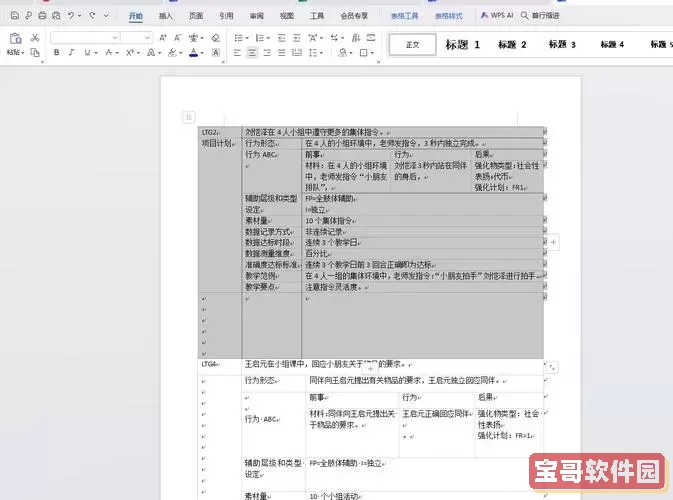Apply text highlight color

tap(172, 52)
